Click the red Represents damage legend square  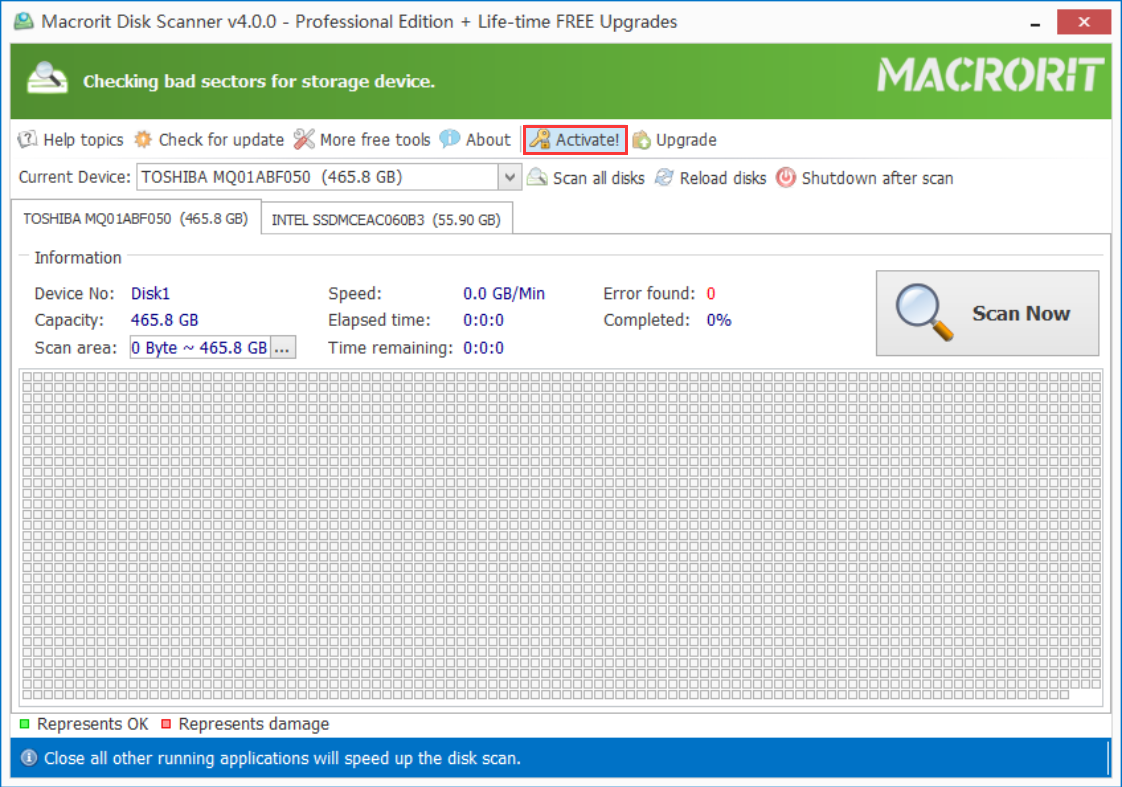click(166, 724)
